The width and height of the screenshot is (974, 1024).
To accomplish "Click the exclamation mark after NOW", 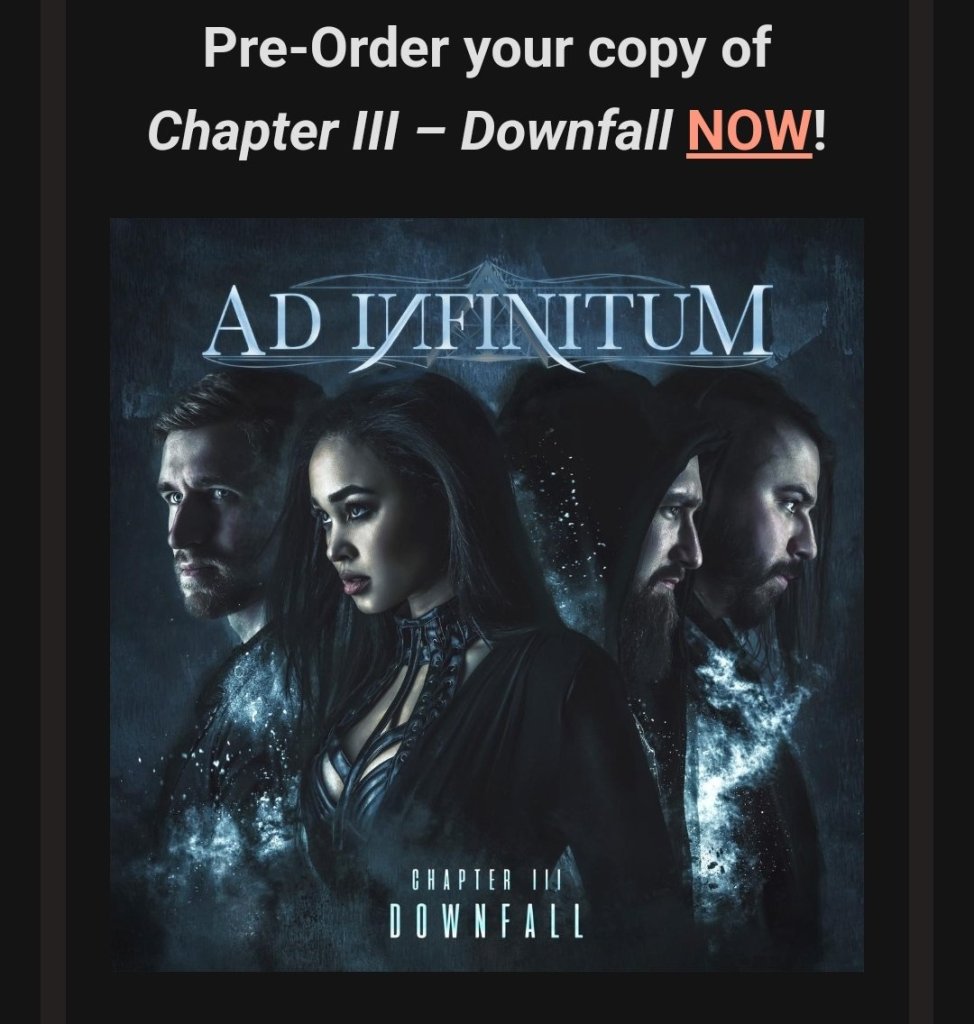I will pos(820,129).
